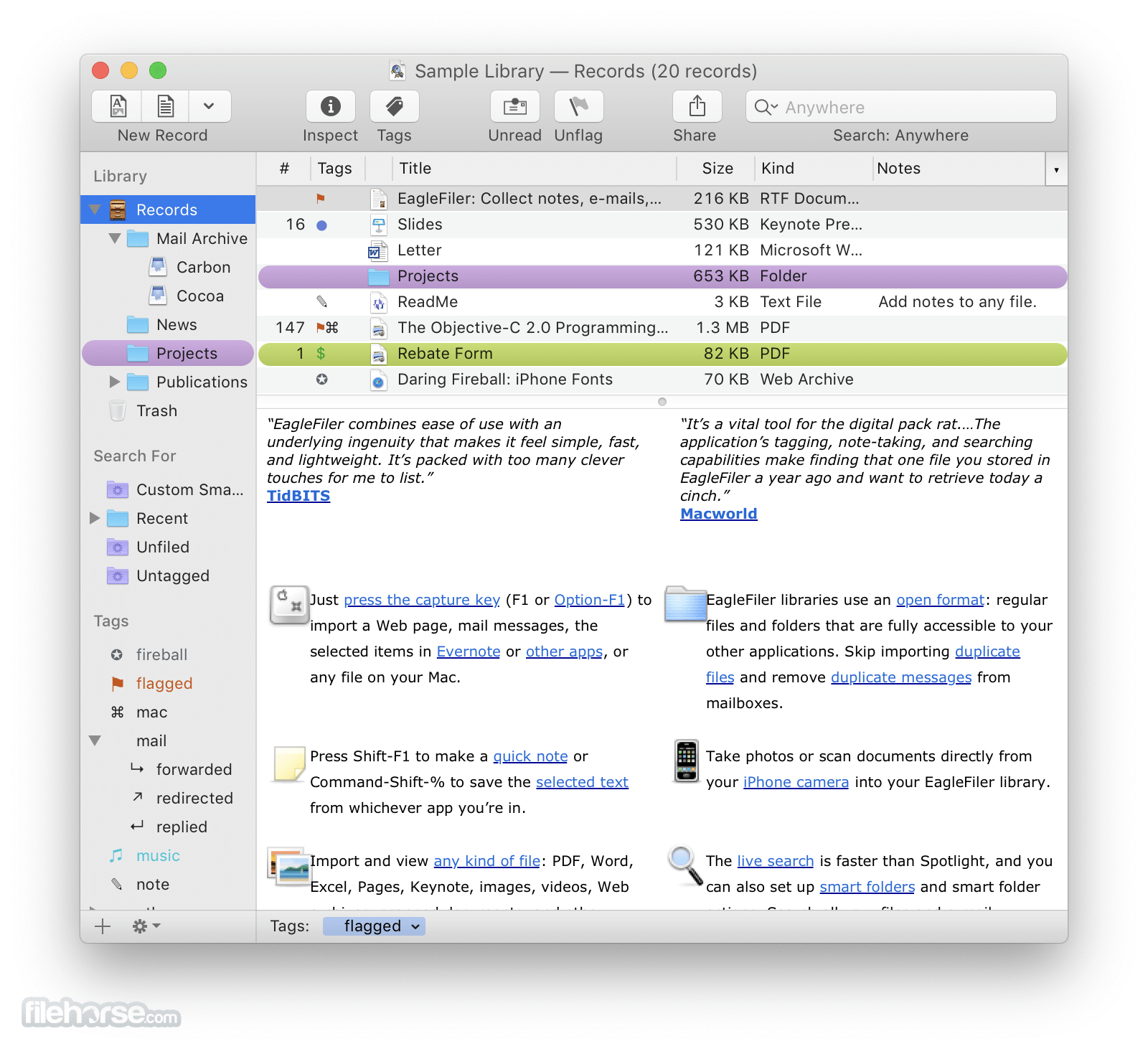Open the column chooser dropdown arrow
The image size is (1148, 1049).
(1056, 169)
